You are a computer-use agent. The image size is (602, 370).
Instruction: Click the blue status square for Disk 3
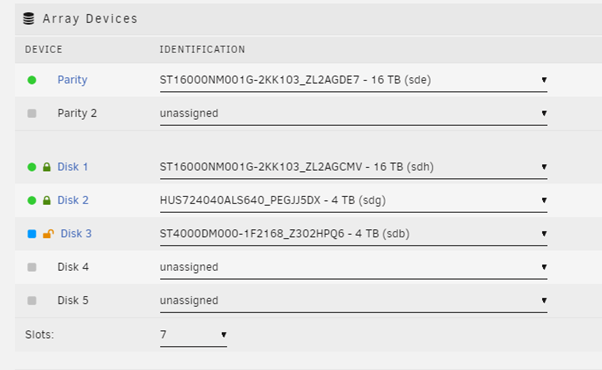point(32,234)
